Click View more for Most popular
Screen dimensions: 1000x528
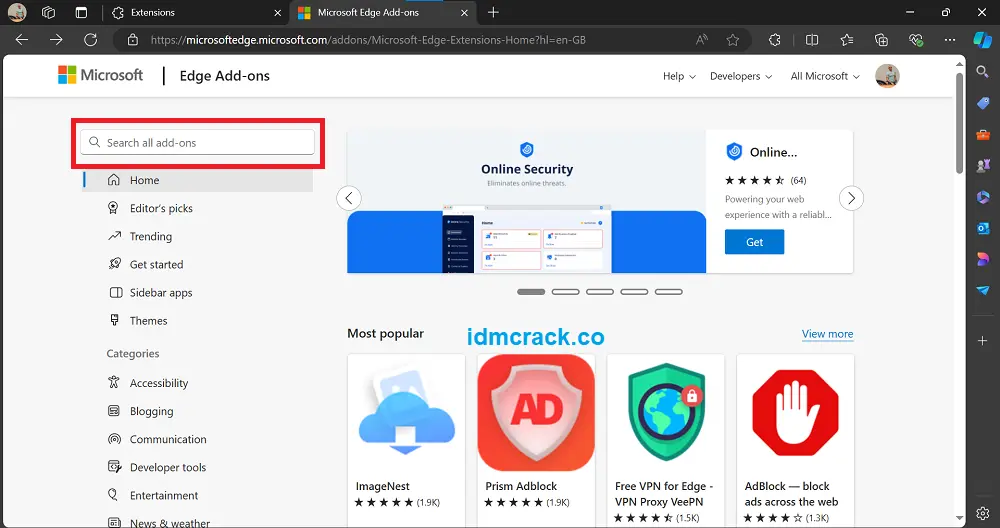tap(827, 334)
